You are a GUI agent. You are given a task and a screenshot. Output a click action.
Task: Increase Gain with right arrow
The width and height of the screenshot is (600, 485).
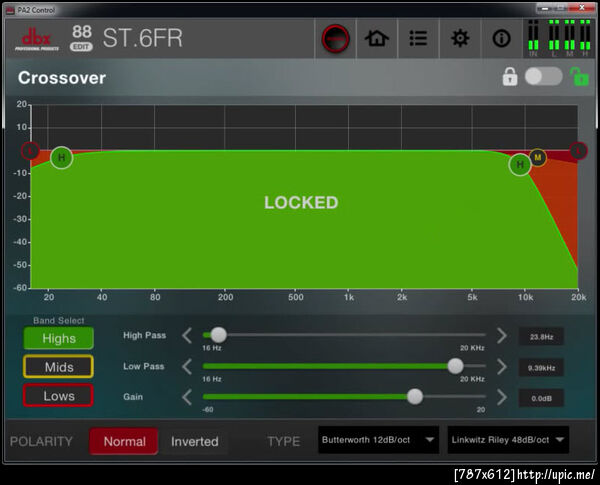(502, 397)
